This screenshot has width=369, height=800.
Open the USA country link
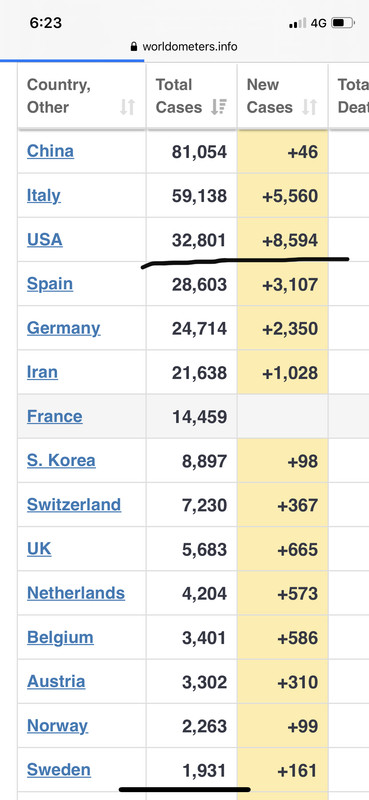pyautogui.click(x=45, y=239)
